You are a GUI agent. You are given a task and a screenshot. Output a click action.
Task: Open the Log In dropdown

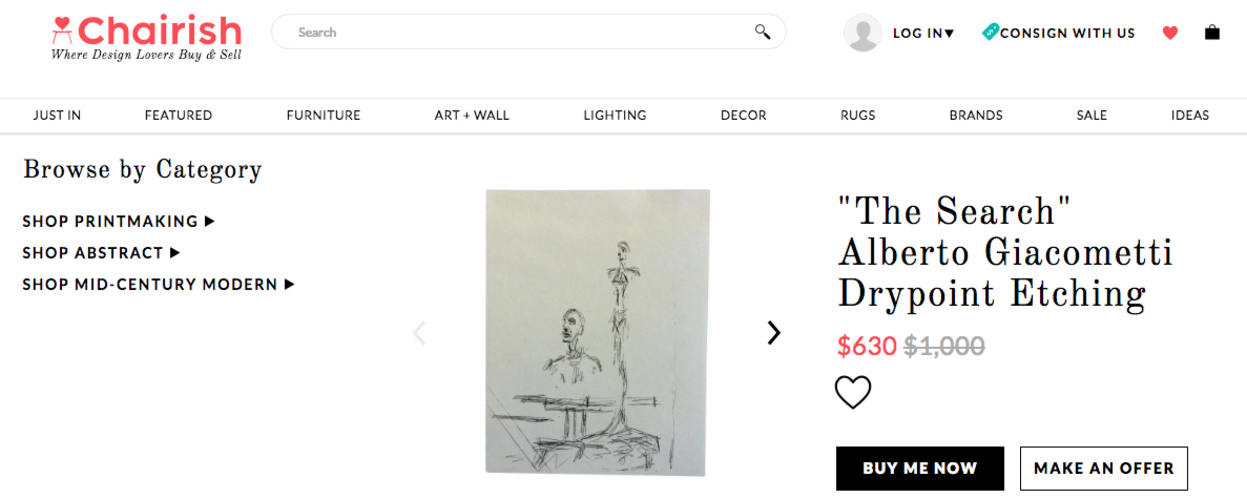coord(923,33)
